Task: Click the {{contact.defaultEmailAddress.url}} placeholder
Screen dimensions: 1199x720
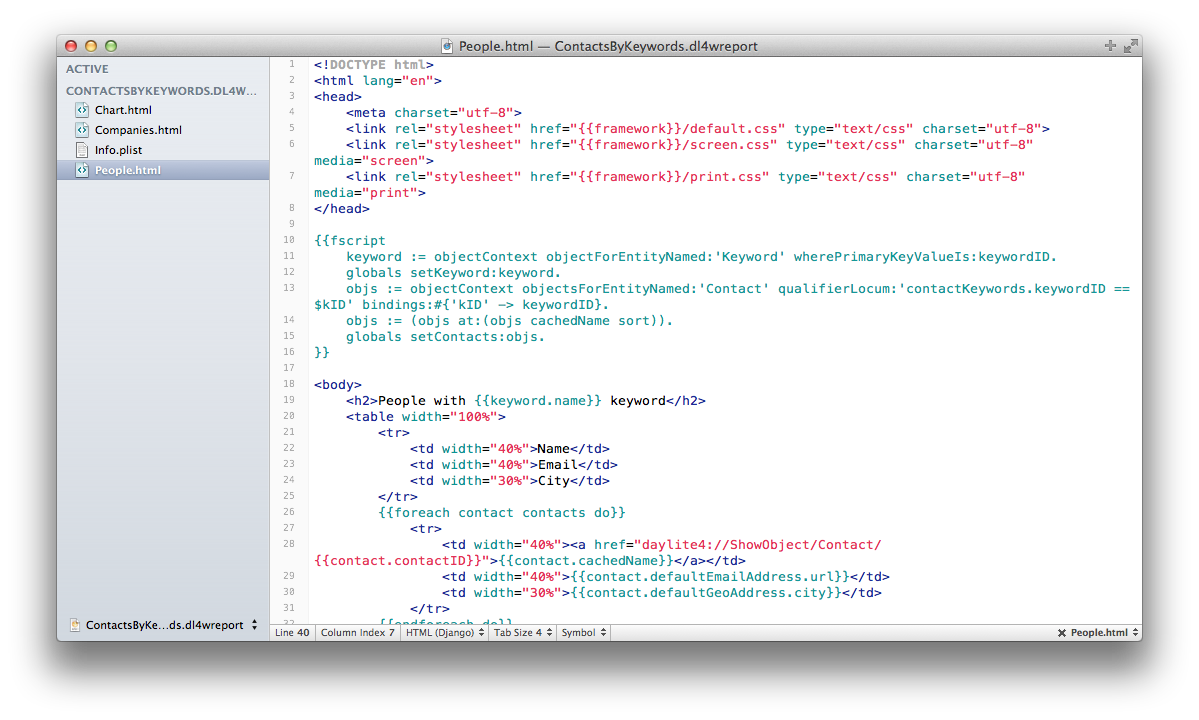Action: [x=710, y=577]
